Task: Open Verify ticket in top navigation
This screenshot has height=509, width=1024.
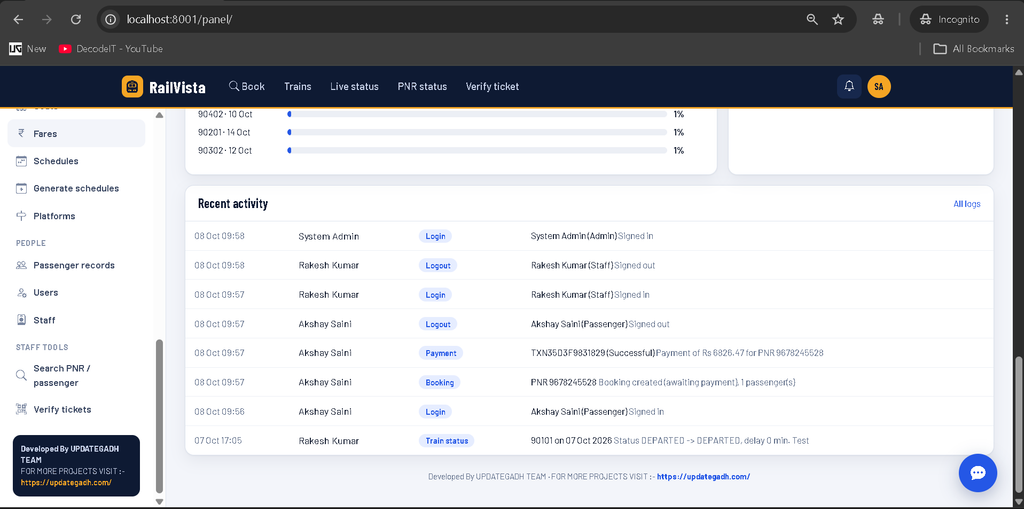Action: (492, 86)
